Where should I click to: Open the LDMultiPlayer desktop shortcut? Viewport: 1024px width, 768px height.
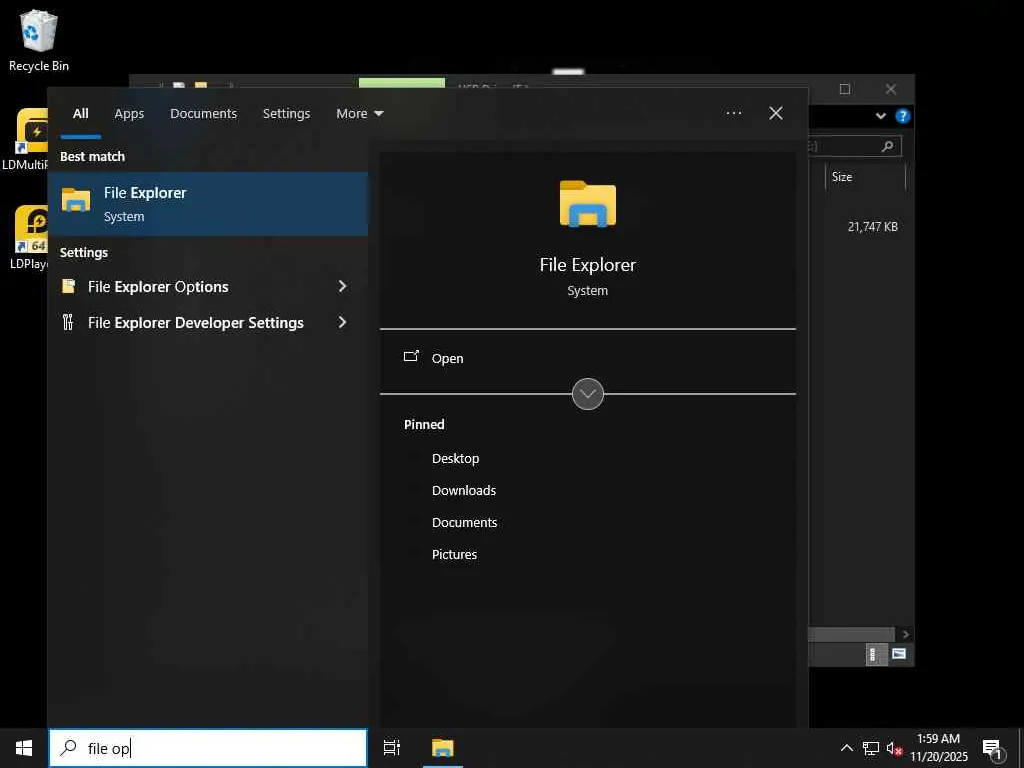coord(26,139)
